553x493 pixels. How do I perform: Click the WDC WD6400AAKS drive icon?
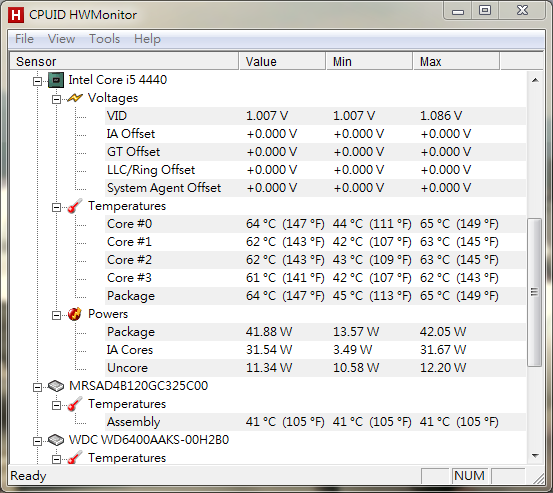click(56, 440)
